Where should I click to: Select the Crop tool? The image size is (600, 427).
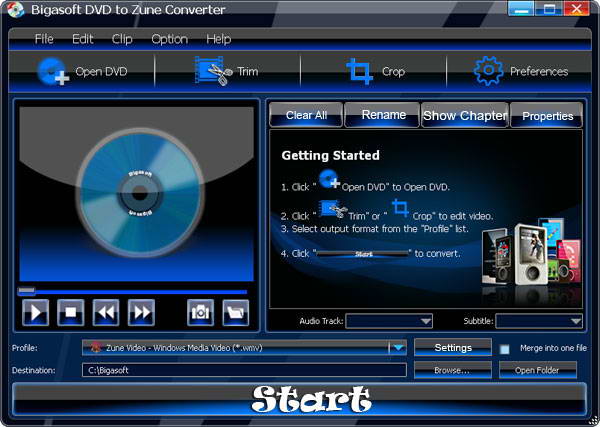(359, 71)
